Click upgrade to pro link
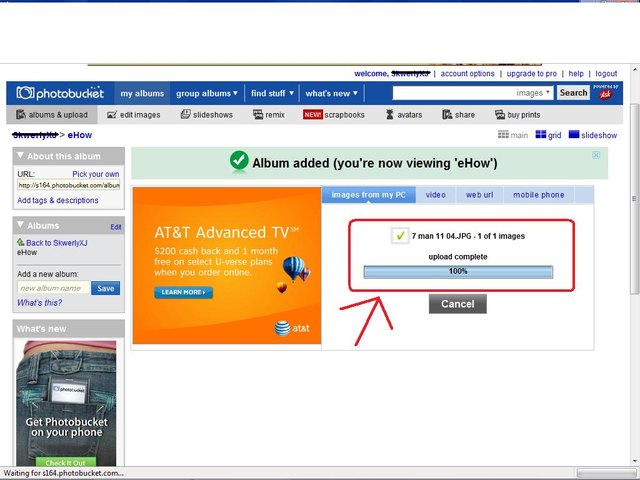The width and height of the screenshot is (640, 480). pos(531,73)
